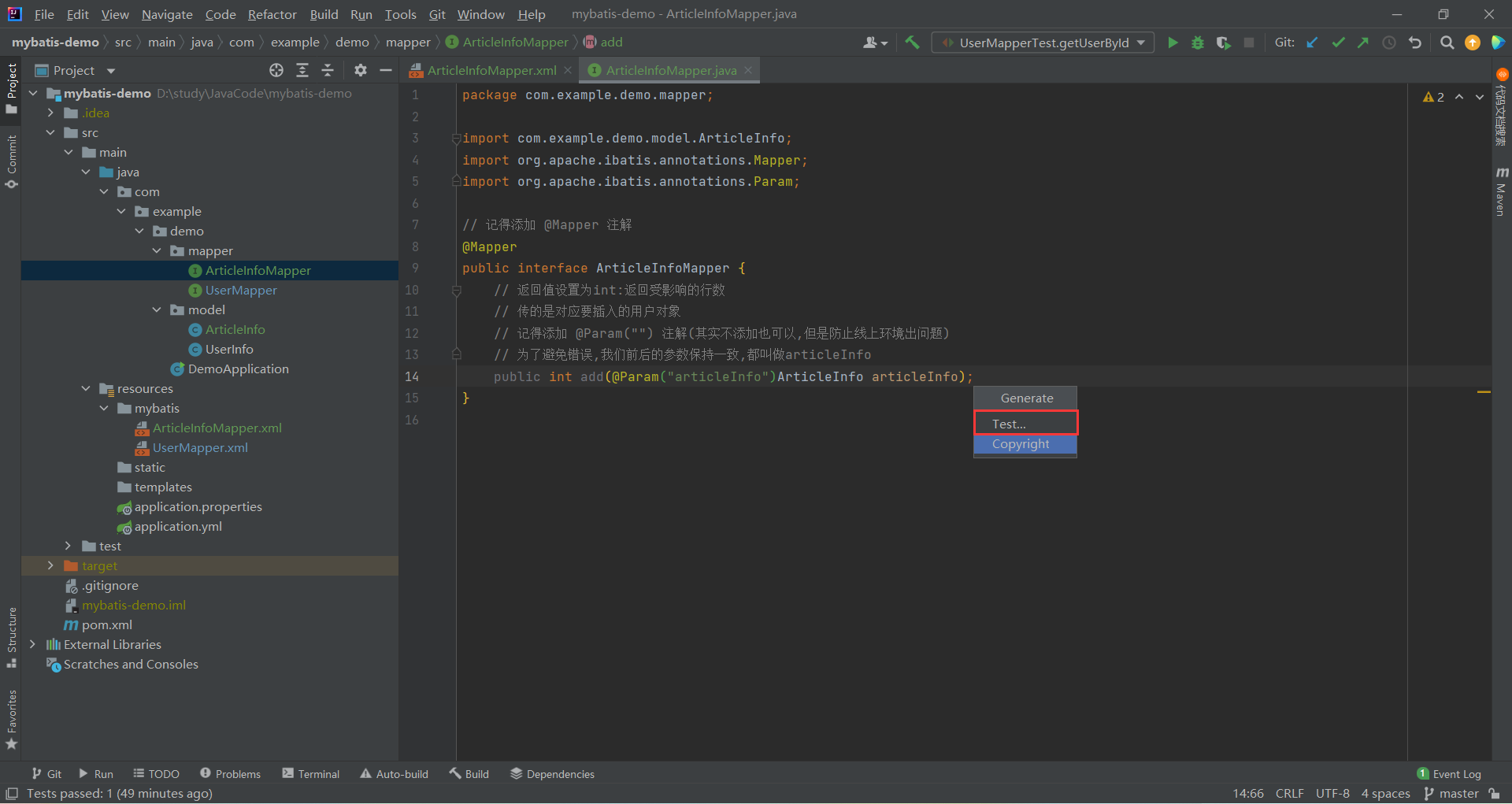
Task: Click Git Commit checkmark icon
Action: tap(1338, 43)
